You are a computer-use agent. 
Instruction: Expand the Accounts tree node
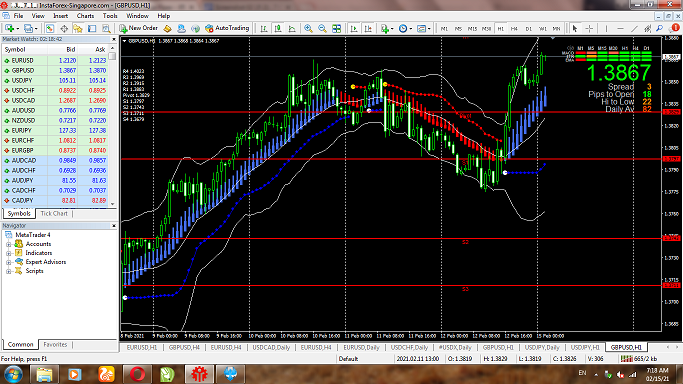(8, 244)
